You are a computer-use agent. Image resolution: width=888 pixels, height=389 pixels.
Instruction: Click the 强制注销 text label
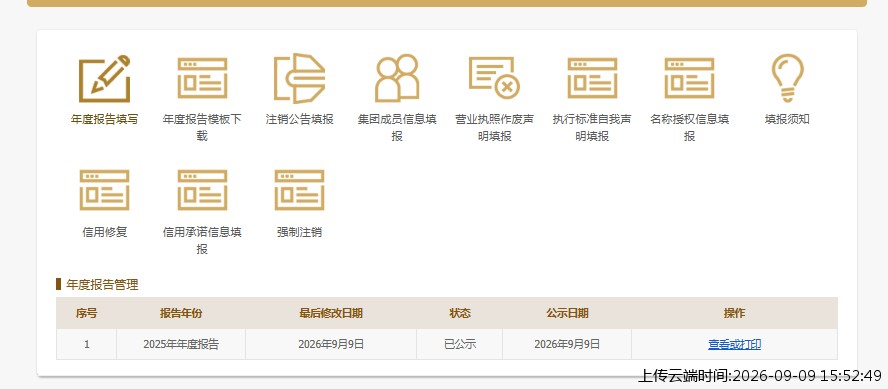300,232
